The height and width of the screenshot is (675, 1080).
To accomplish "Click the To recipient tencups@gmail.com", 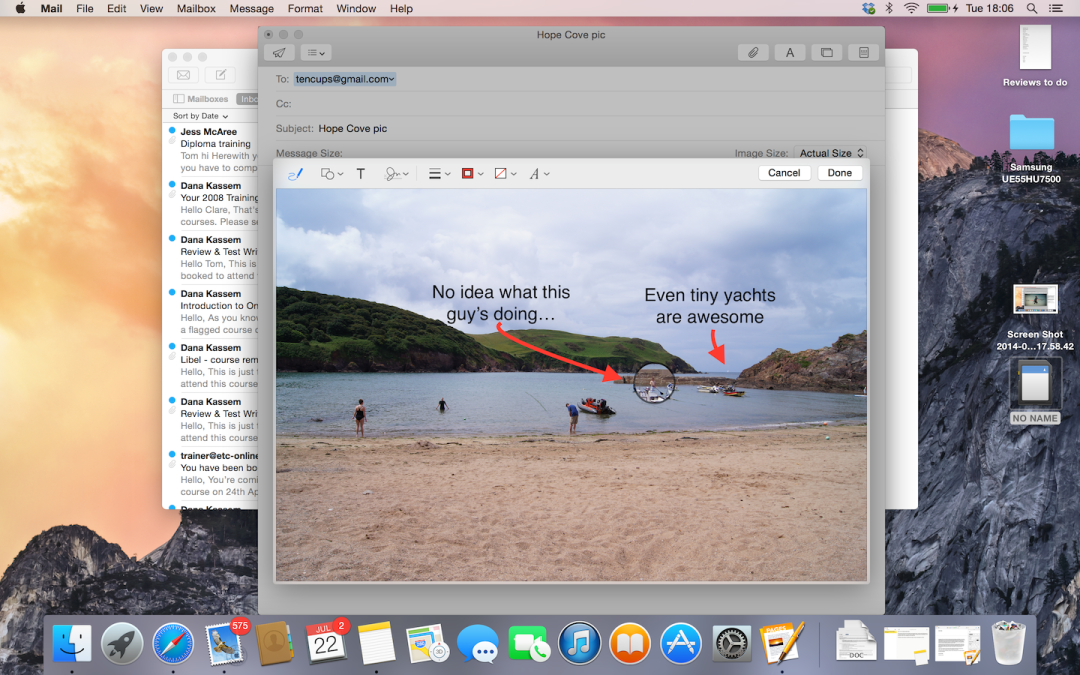I will (x=344, y=79).
